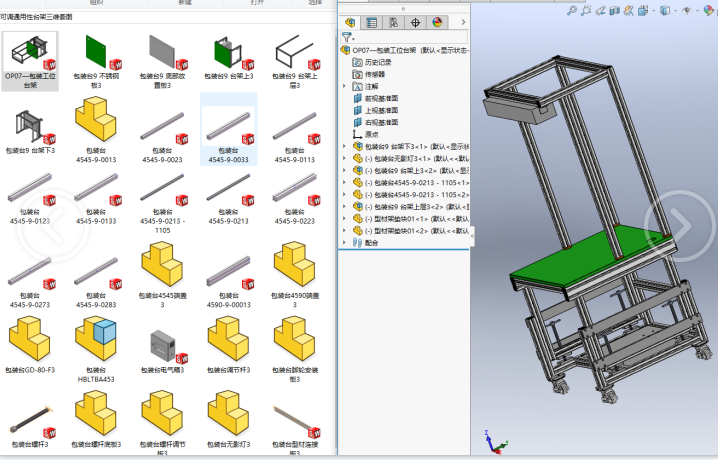This screenshot has height=460, width=718.
Task: Expand the 包装台4545-9-0213 - 1105<2> component
Action: click(x=344, y=195)
